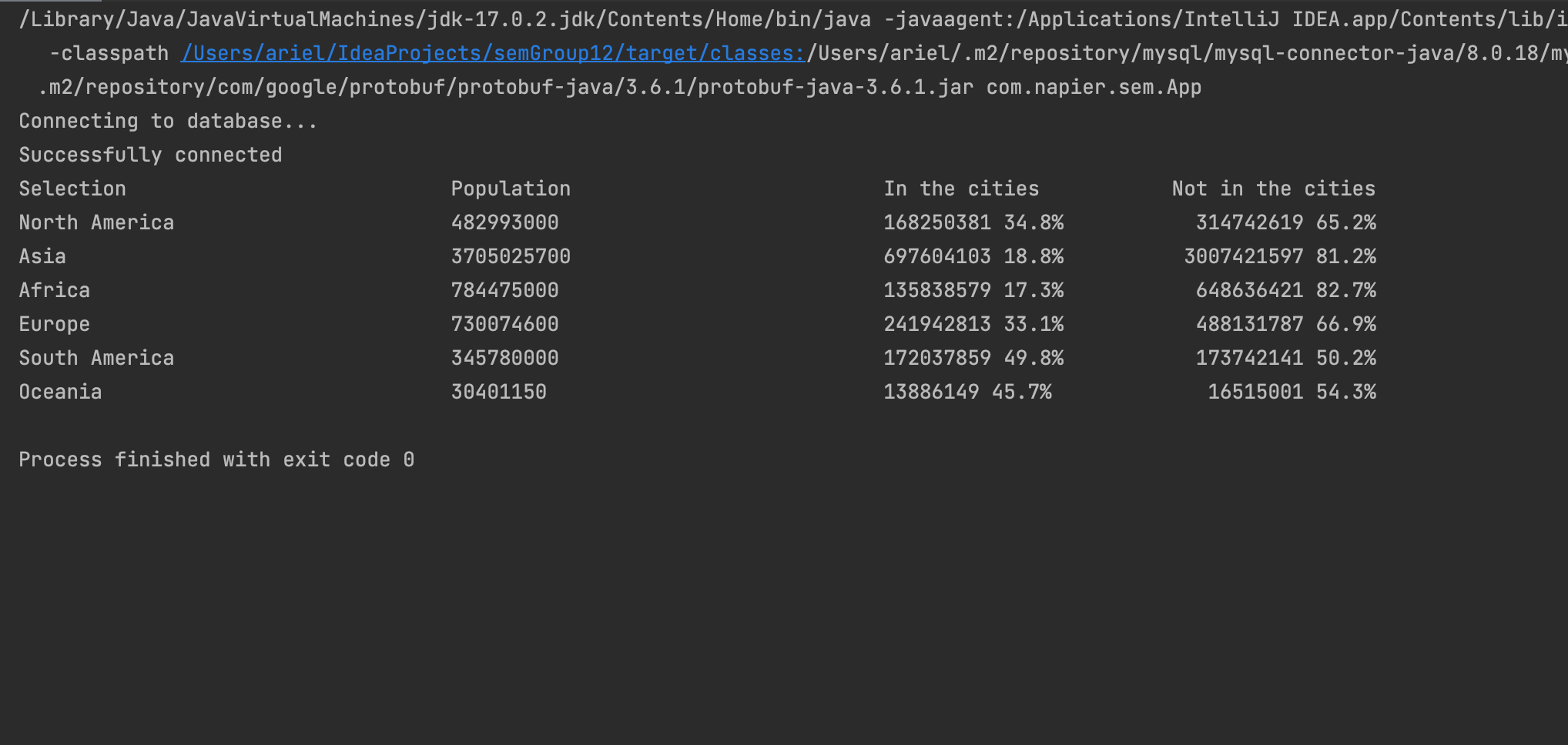The width and height of the screenshot is (1568, 745).
Task: Select the 'Europe' row label
Action: 54,324
